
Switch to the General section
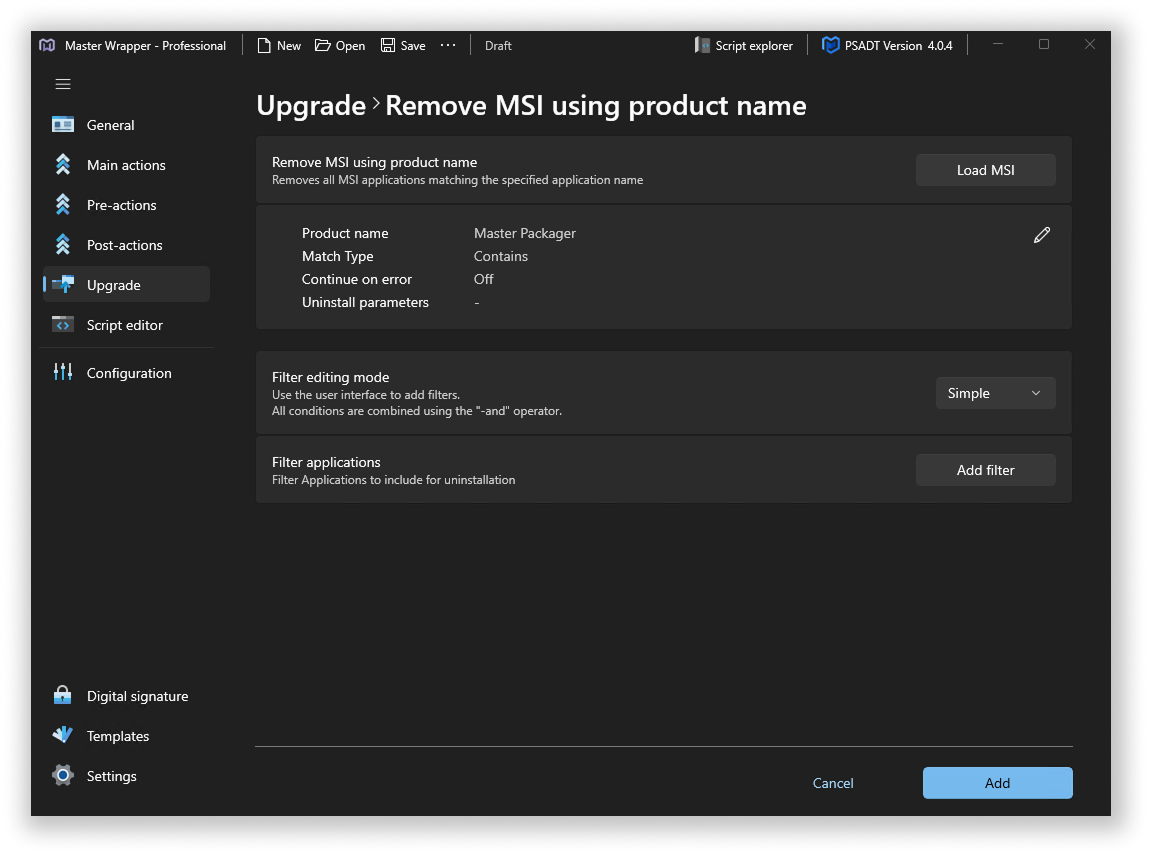pos(110,125)
